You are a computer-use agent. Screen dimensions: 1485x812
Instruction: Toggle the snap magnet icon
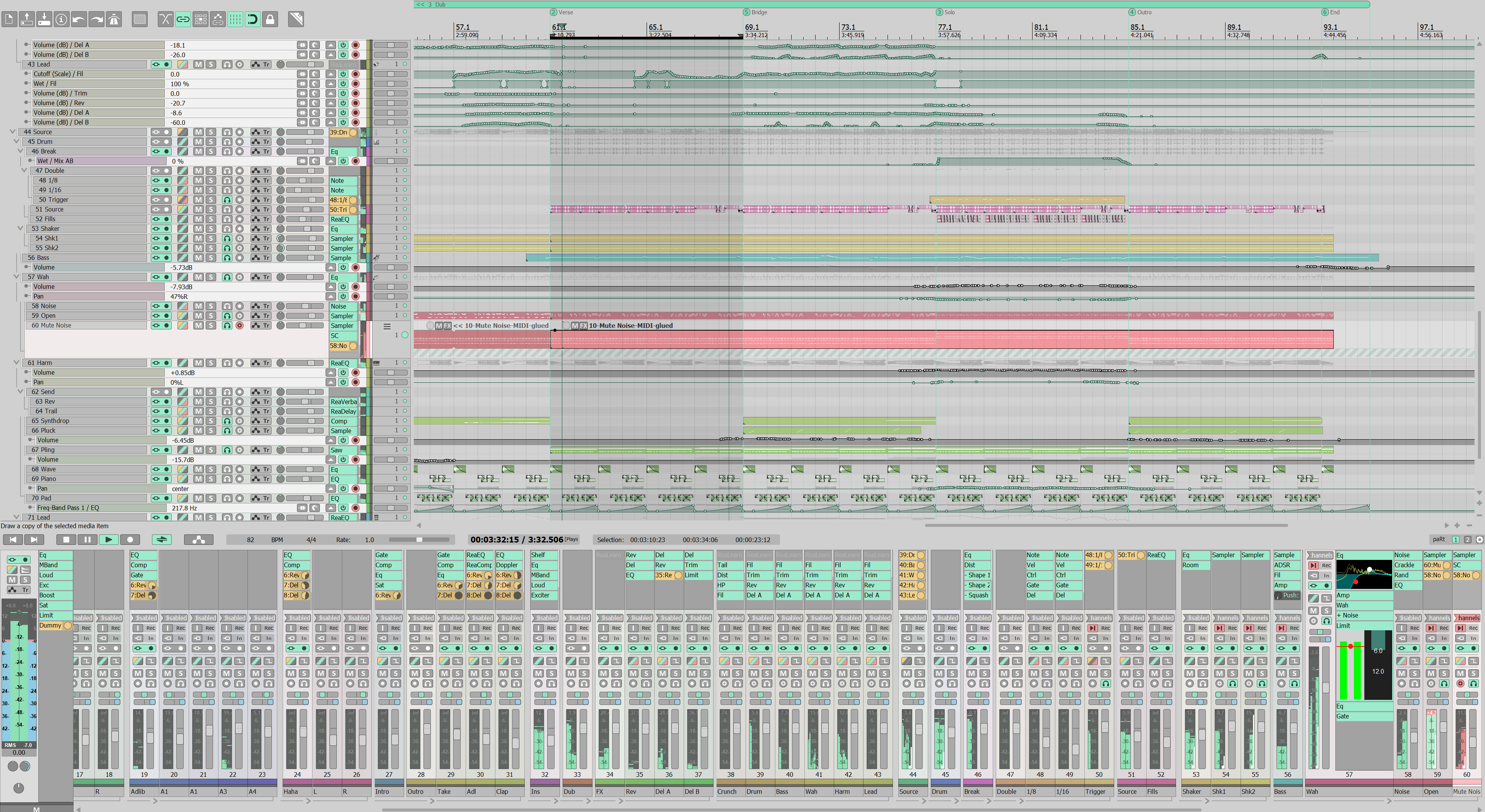tap(253, 20)
